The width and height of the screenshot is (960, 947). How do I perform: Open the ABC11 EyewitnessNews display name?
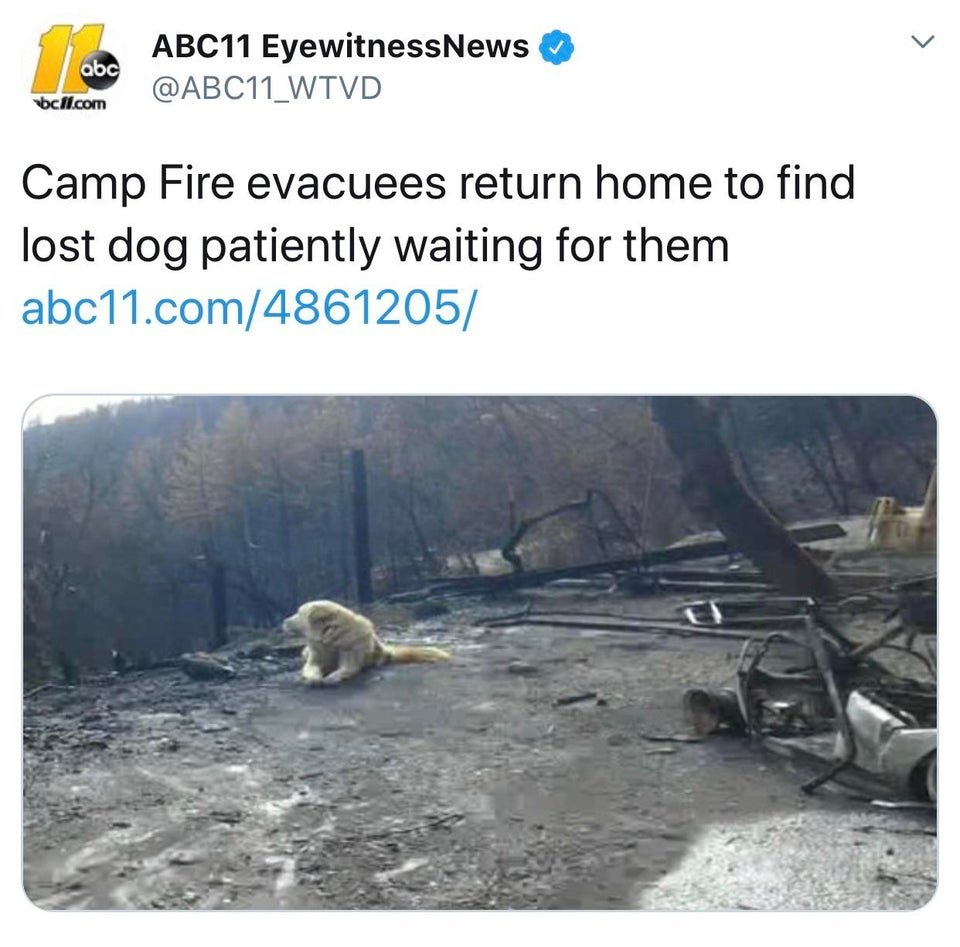340,47
